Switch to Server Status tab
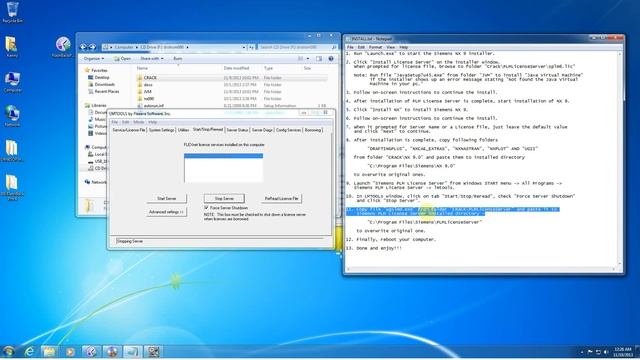 (x=237, y=130)
